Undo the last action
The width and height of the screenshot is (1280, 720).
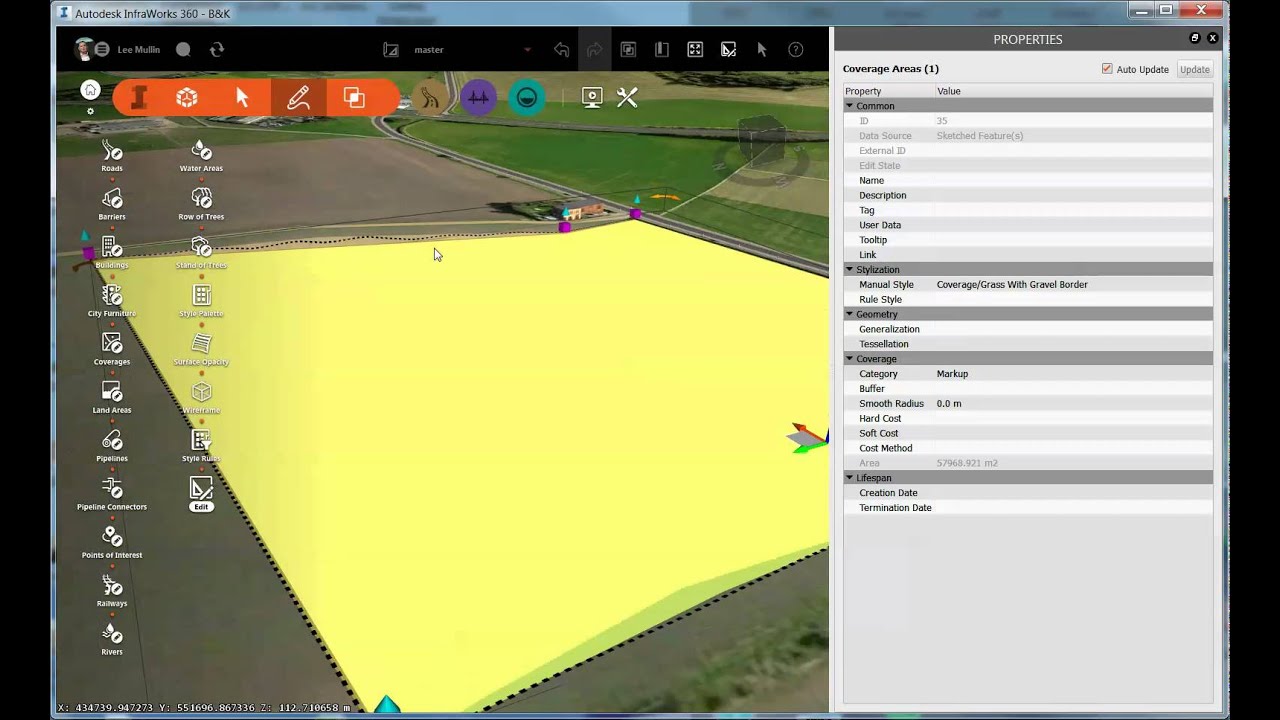(x=561, y=49)
